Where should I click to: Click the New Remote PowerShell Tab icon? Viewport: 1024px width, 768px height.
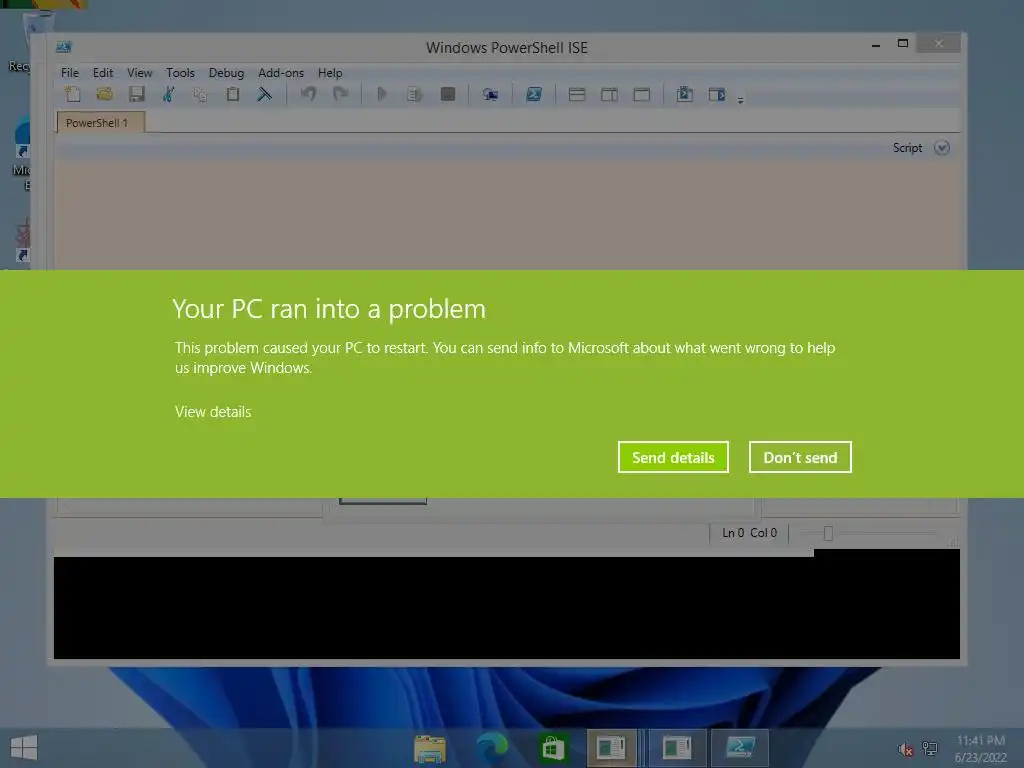click(490, 95)
